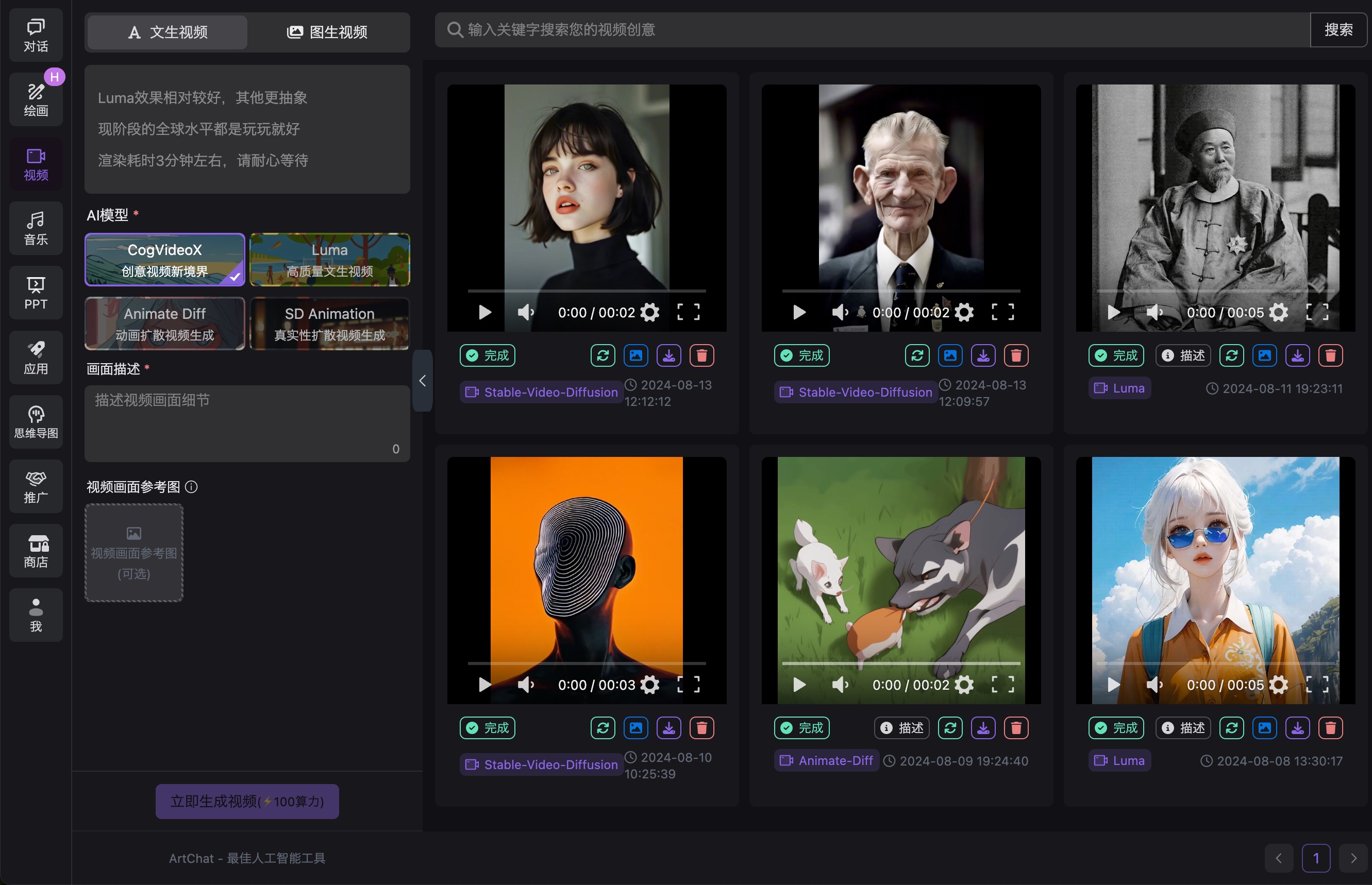
Task: Click the Animate-Diff model tag
Action: (826, 760)
